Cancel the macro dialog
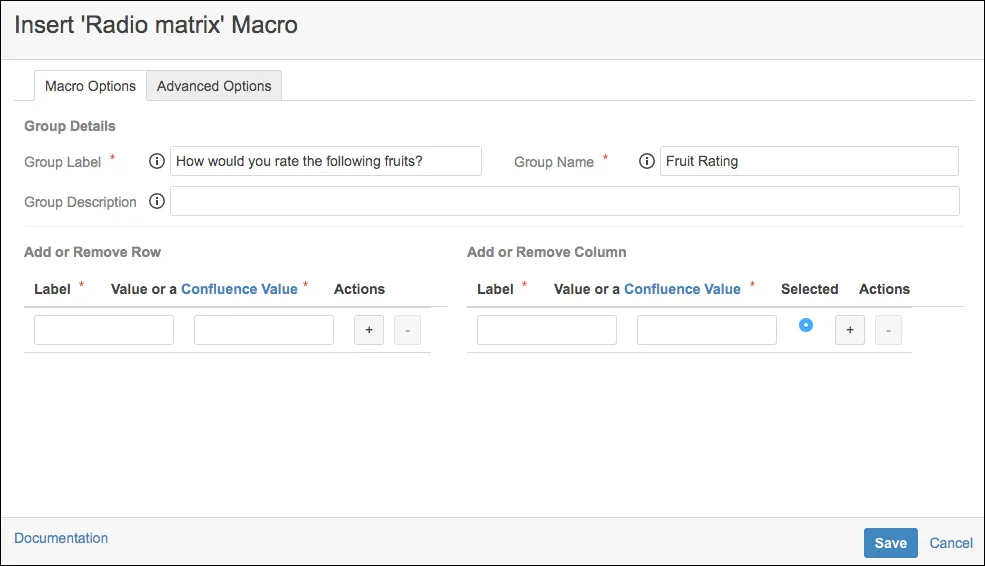The width and height of the screenshot is (985, 566). (951, 543)
